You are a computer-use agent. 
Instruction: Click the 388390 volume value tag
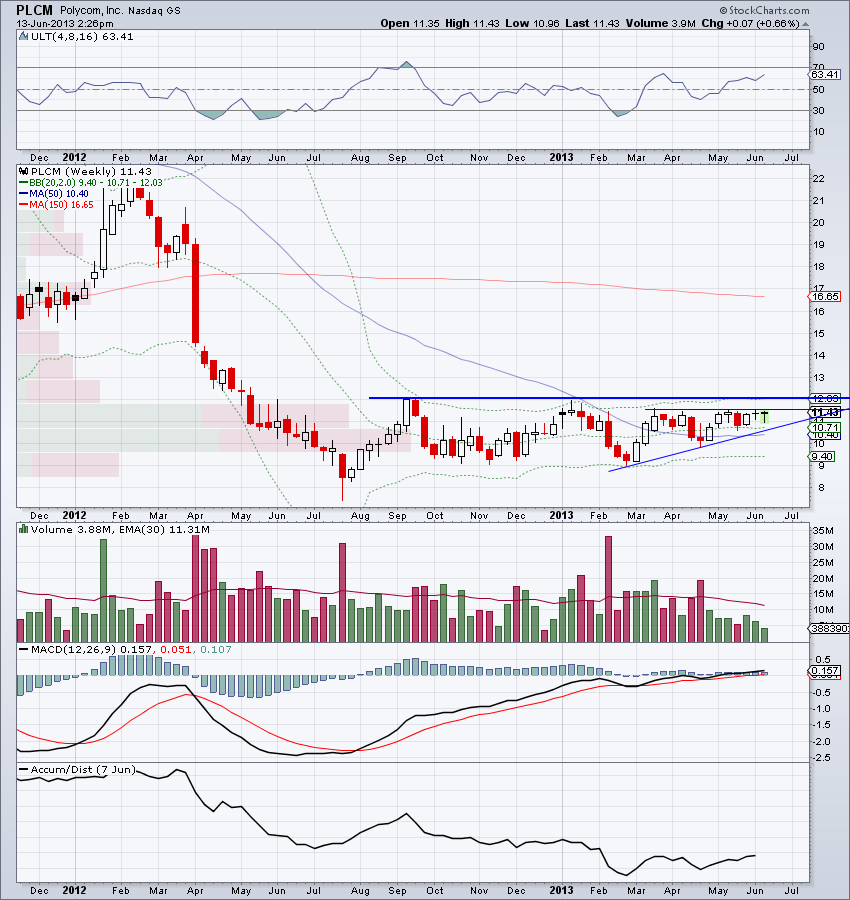[x=829, y=629]
